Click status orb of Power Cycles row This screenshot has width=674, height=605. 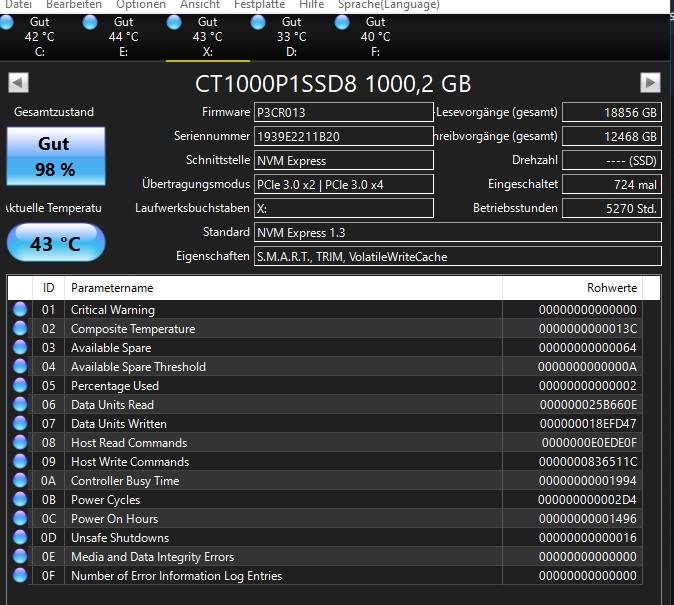pos(20,499)
